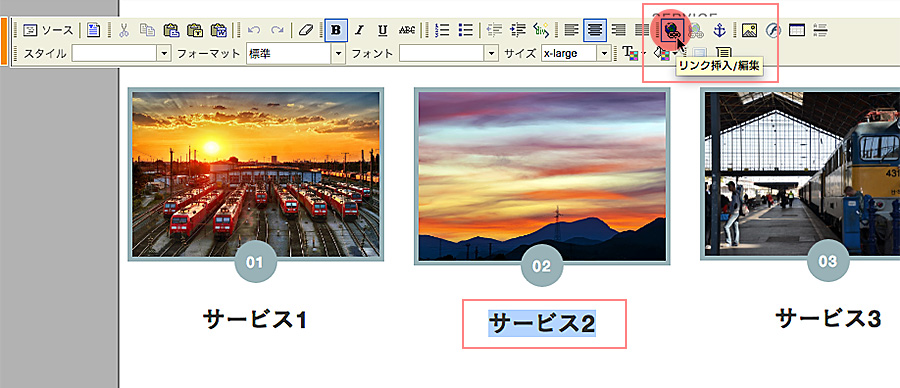This screenshot has width=900, height=388.
Task: Click the Cut scissors icon
Action: click(x=124, y=30)
